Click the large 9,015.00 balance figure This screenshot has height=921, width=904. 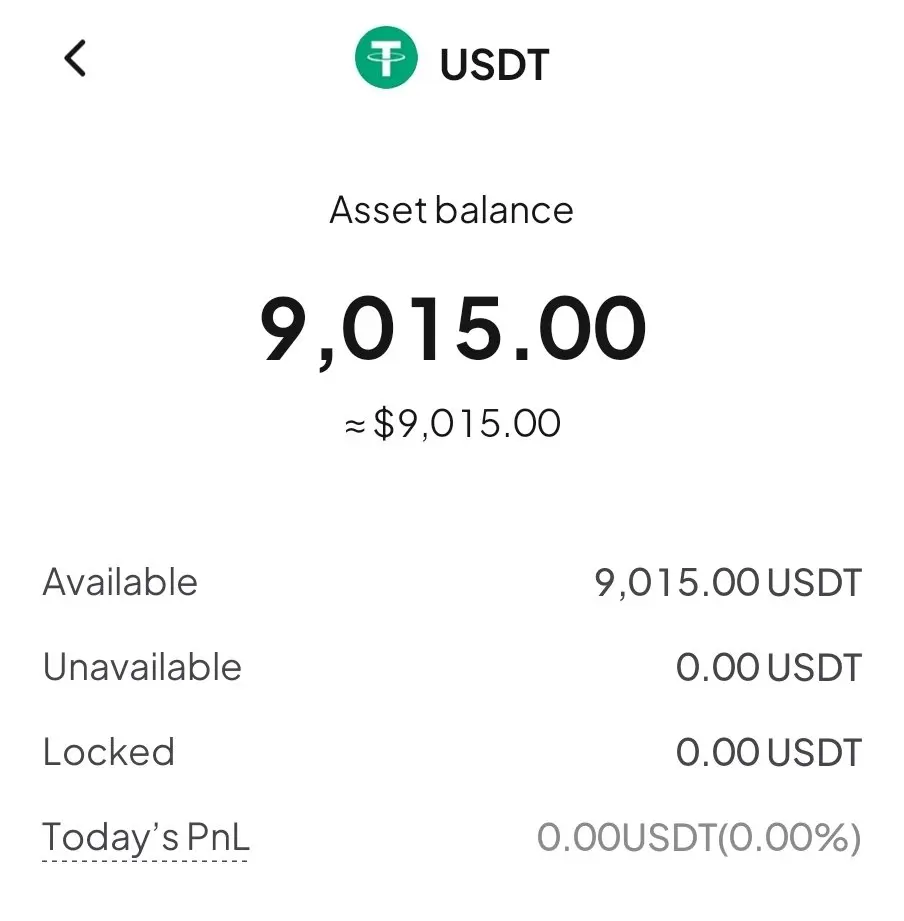(453, 328)
